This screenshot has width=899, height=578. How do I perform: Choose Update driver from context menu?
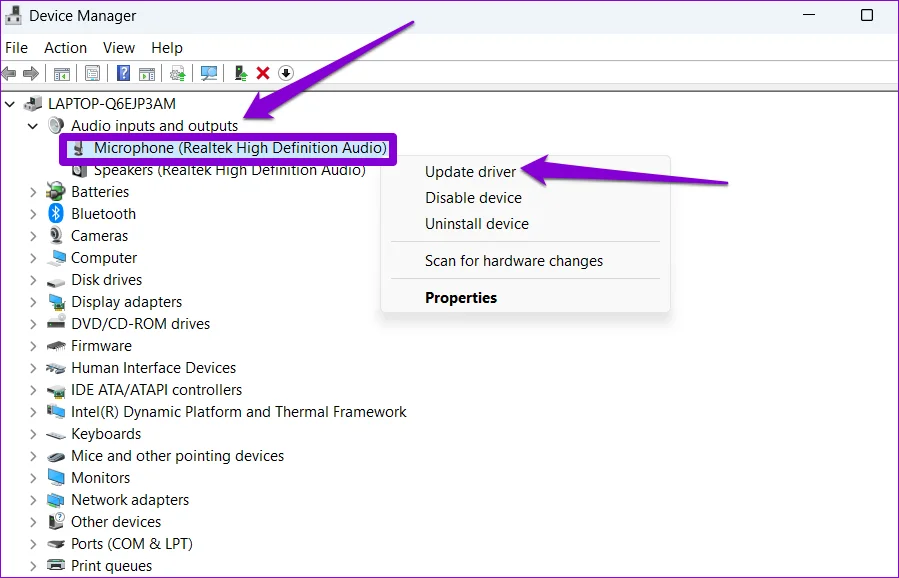470,172
